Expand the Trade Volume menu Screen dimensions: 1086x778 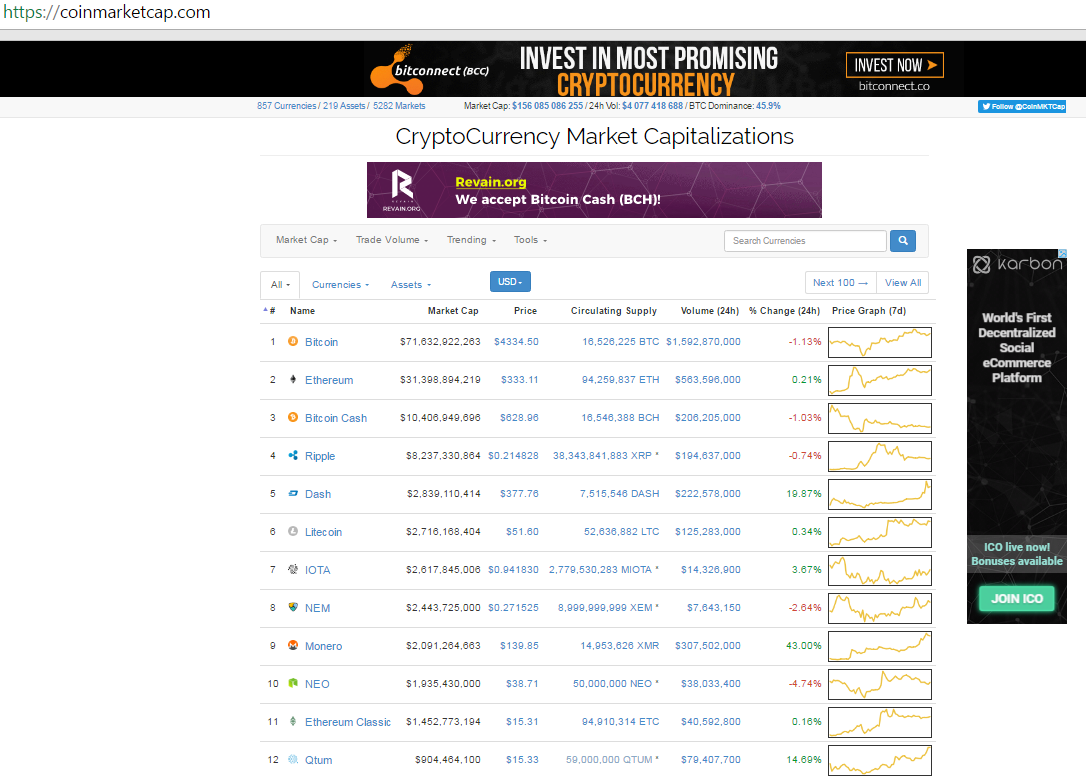[x=392, y=240]
